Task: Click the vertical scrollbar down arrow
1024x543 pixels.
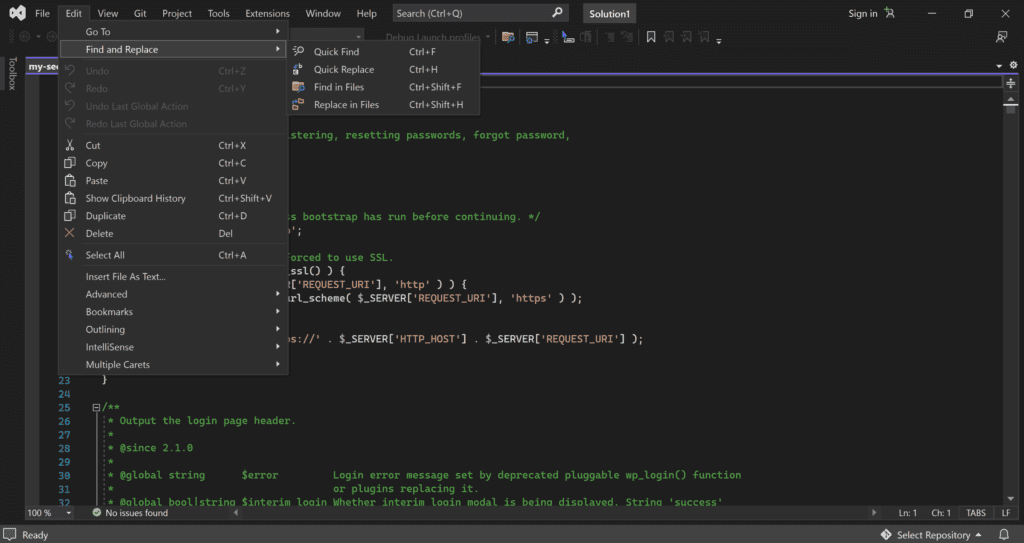Action: pyautogui.click(x=1010, y=500)
